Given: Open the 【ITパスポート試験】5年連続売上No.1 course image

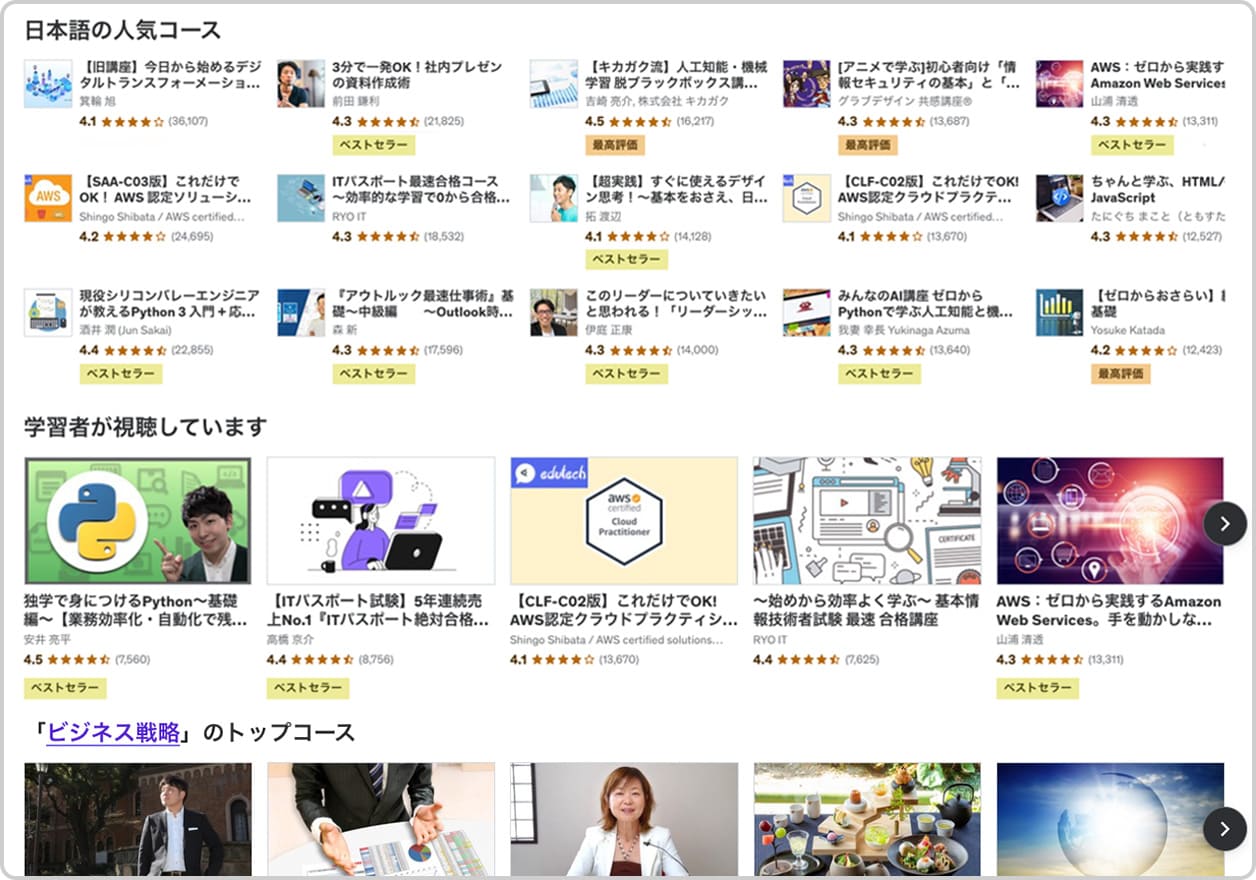Looking at the screenshot, I should [381, 521].
